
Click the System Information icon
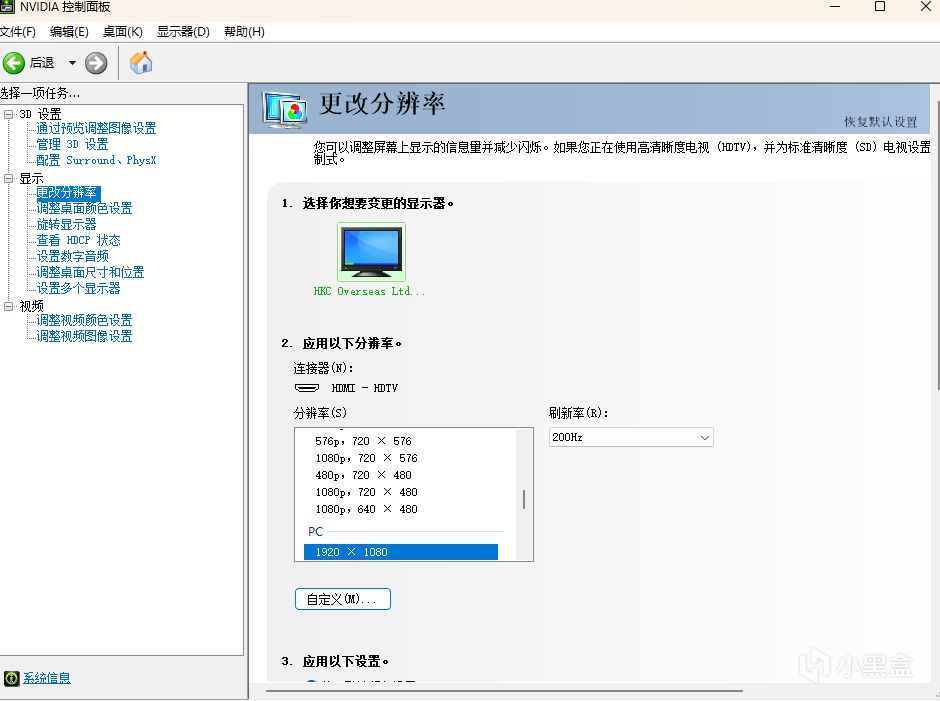pos(11,678)
